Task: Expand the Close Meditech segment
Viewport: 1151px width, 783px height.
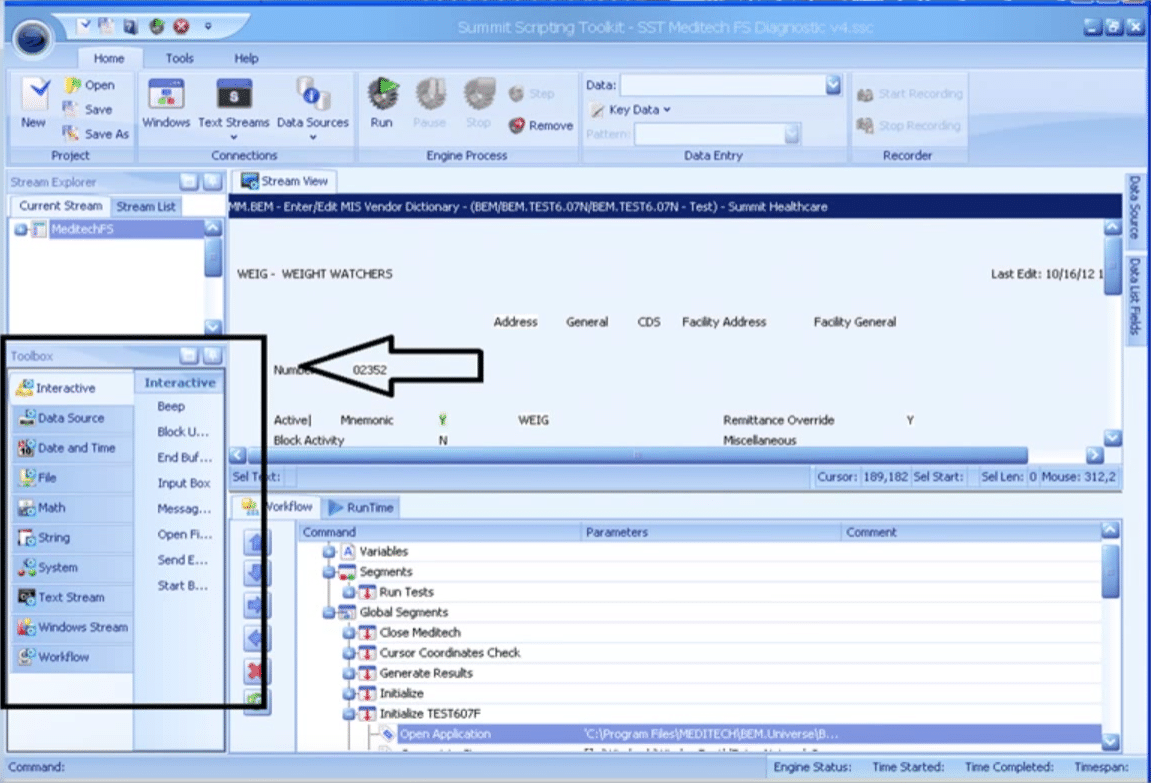Action: click(x=349, y=633)
